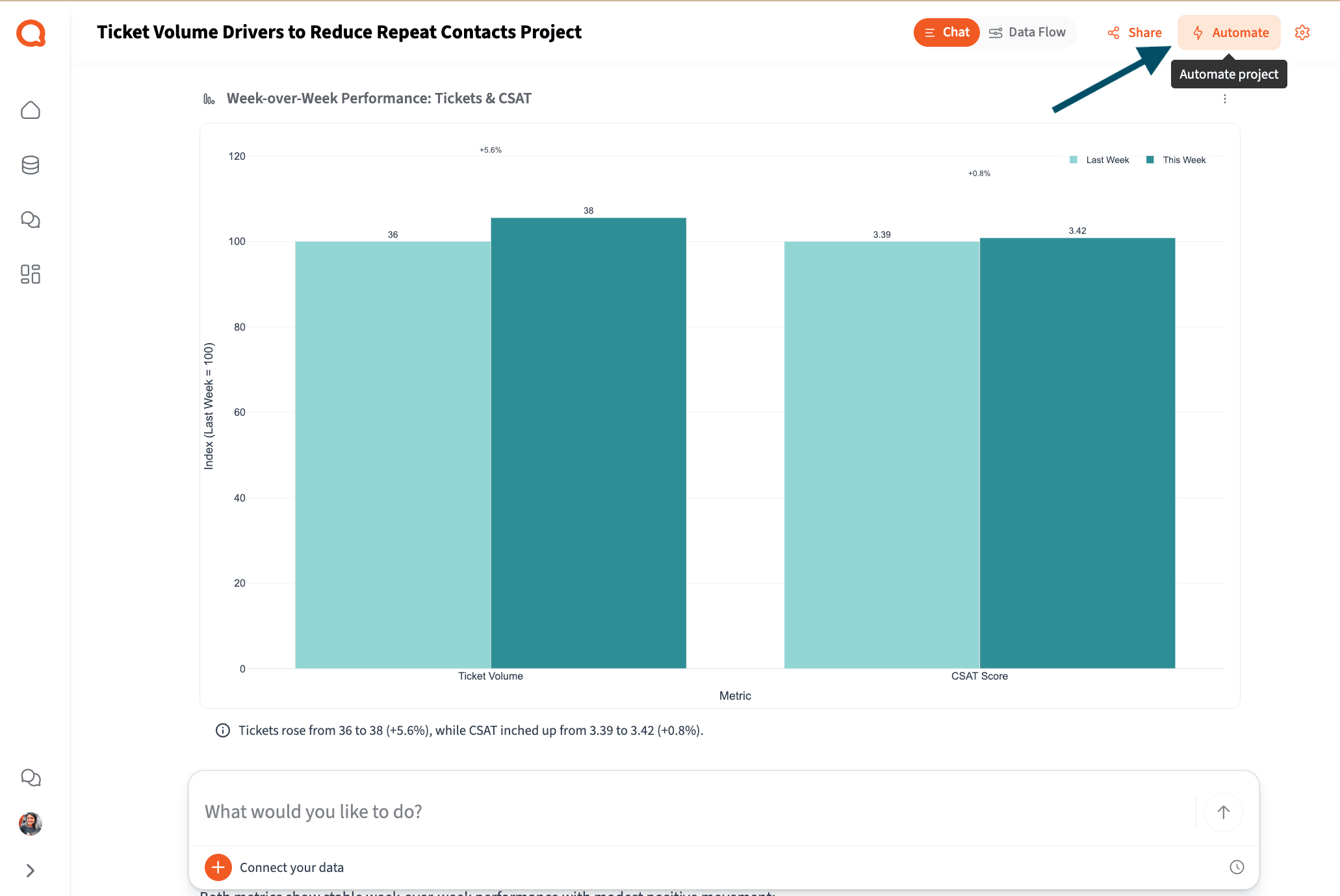This screenshot has width=1340, height=896.
Task: Open the conversations panel in the sidebar
Action: (30, 220)
